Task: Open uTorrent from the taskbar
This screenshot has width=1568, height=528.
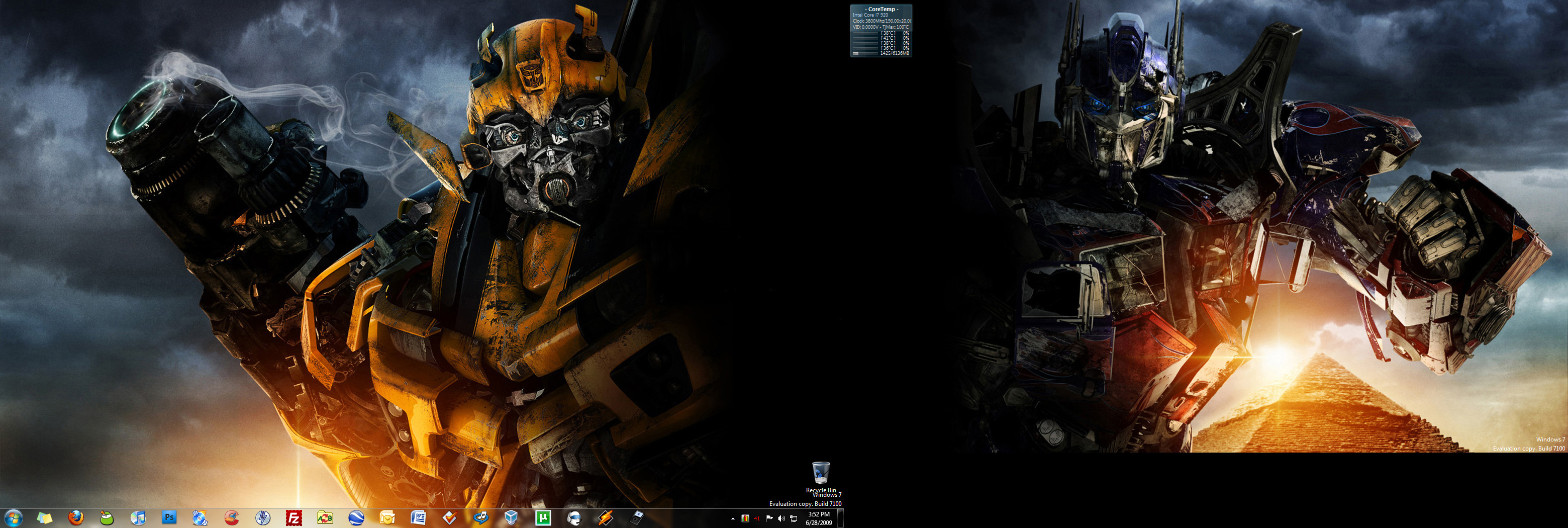Action: [x=543, y=518]
